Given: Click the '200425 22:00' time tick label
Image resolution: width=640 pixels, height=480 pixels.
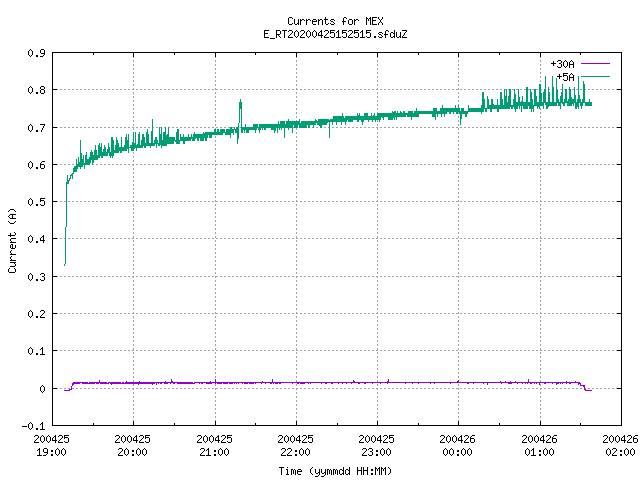Looking at the screenshot, I should pyautogui.click(x=296, y=446).
